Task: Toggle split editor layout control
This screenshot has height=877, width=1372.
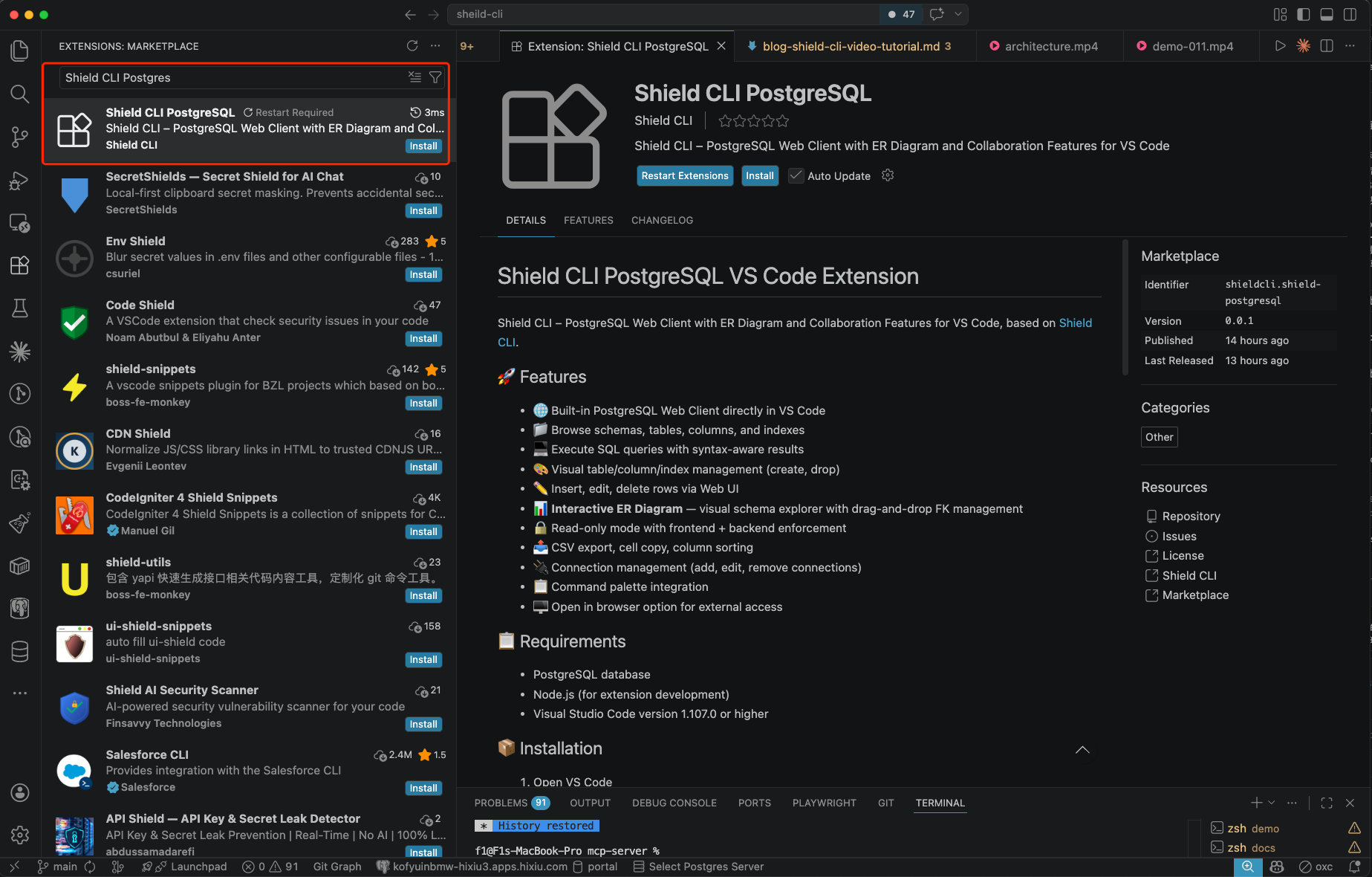Action: tap(1327, 45)
